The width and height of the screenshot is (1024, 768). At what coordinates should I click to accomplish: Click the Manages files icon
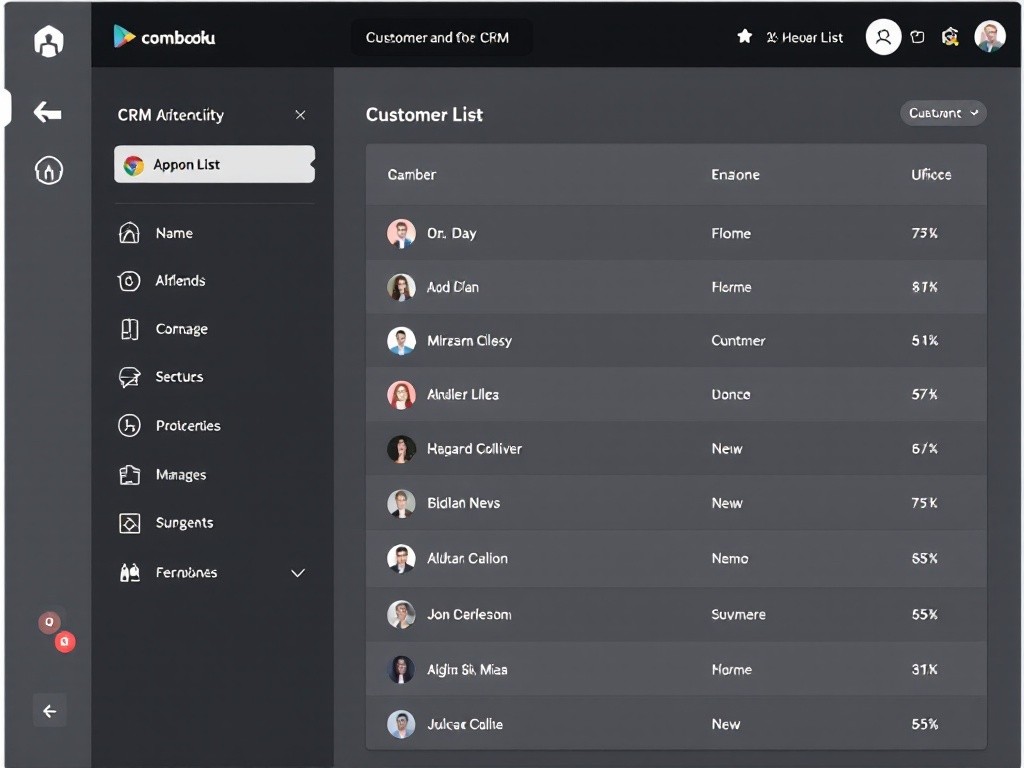128,474
